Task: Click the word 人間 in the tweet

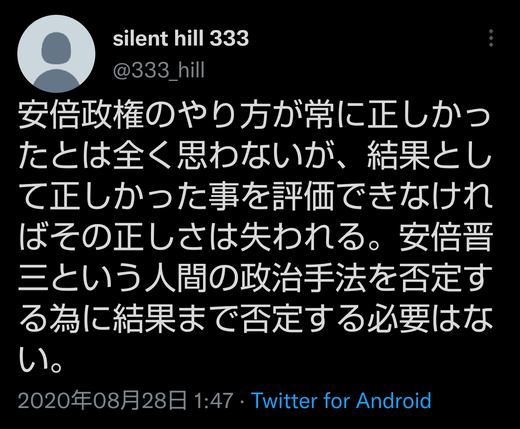Action: point(176,276)
